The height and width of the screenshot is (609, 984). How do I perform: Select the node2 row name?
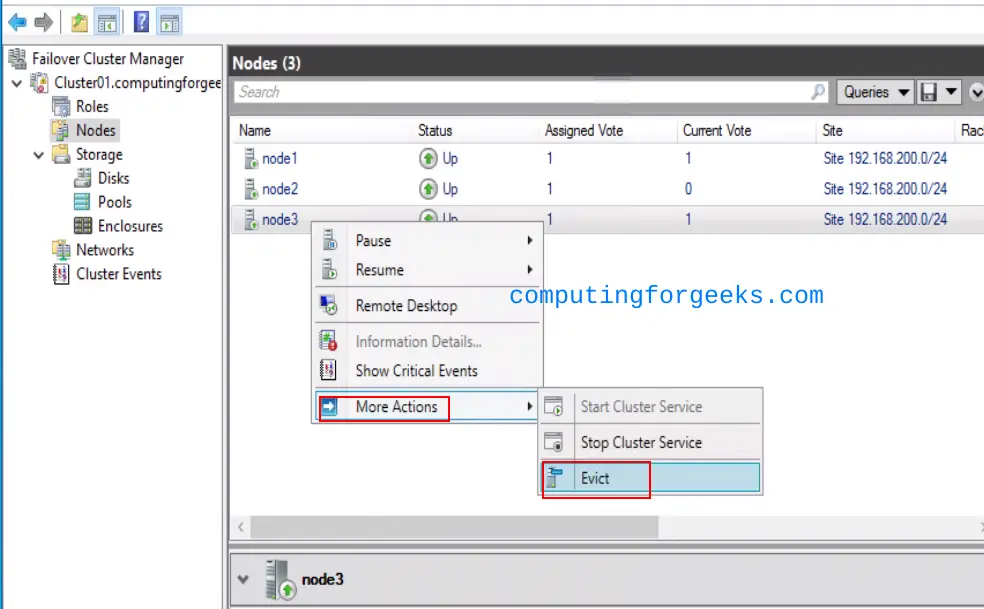pos(280,189)
